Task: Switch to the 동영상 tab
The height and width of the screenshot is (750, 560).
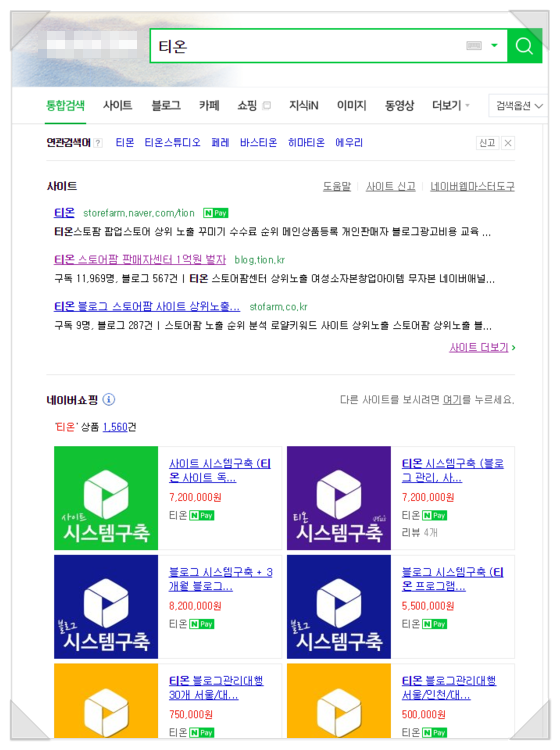Action: click(x=399, y=105)
